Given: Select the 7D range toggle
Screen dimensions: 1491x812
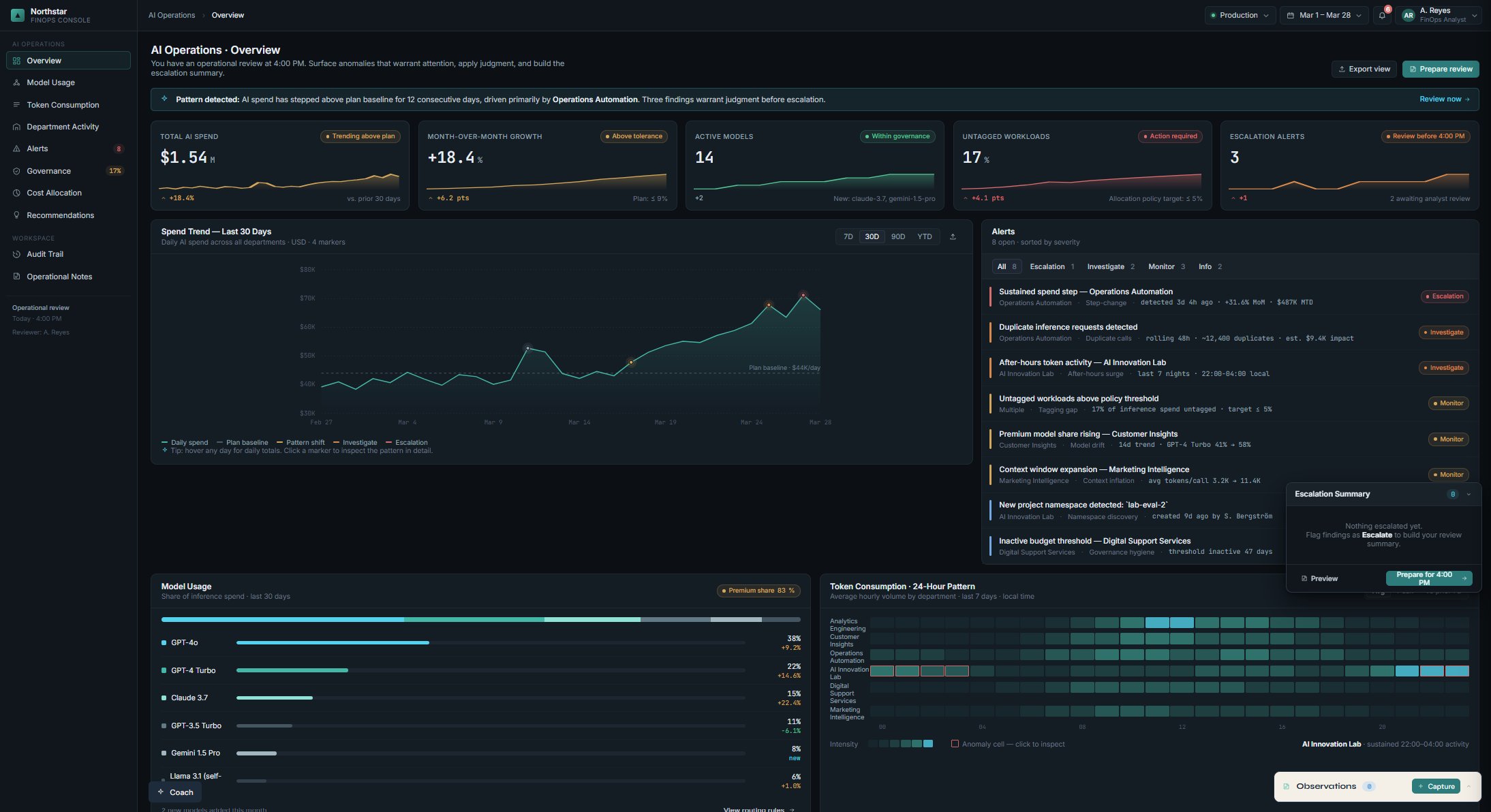Looking at the screenshot, I should pyautogui.click(x=848, y=236).
